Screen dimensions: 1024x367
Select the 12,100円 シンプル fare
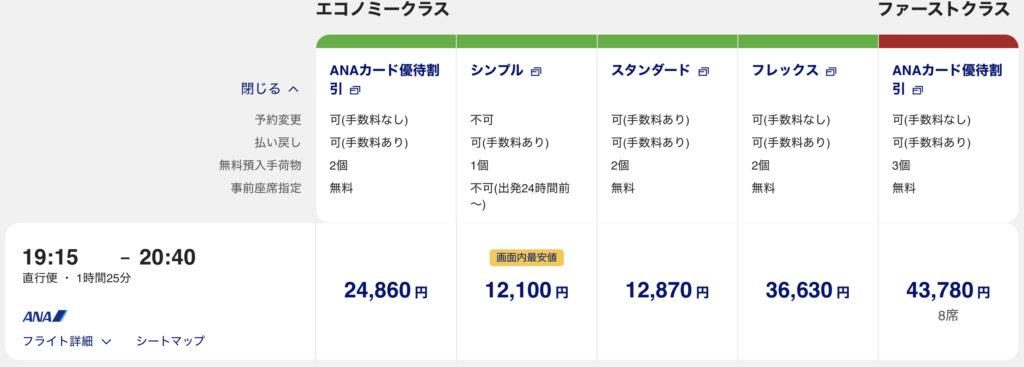(x=526, y=291)
